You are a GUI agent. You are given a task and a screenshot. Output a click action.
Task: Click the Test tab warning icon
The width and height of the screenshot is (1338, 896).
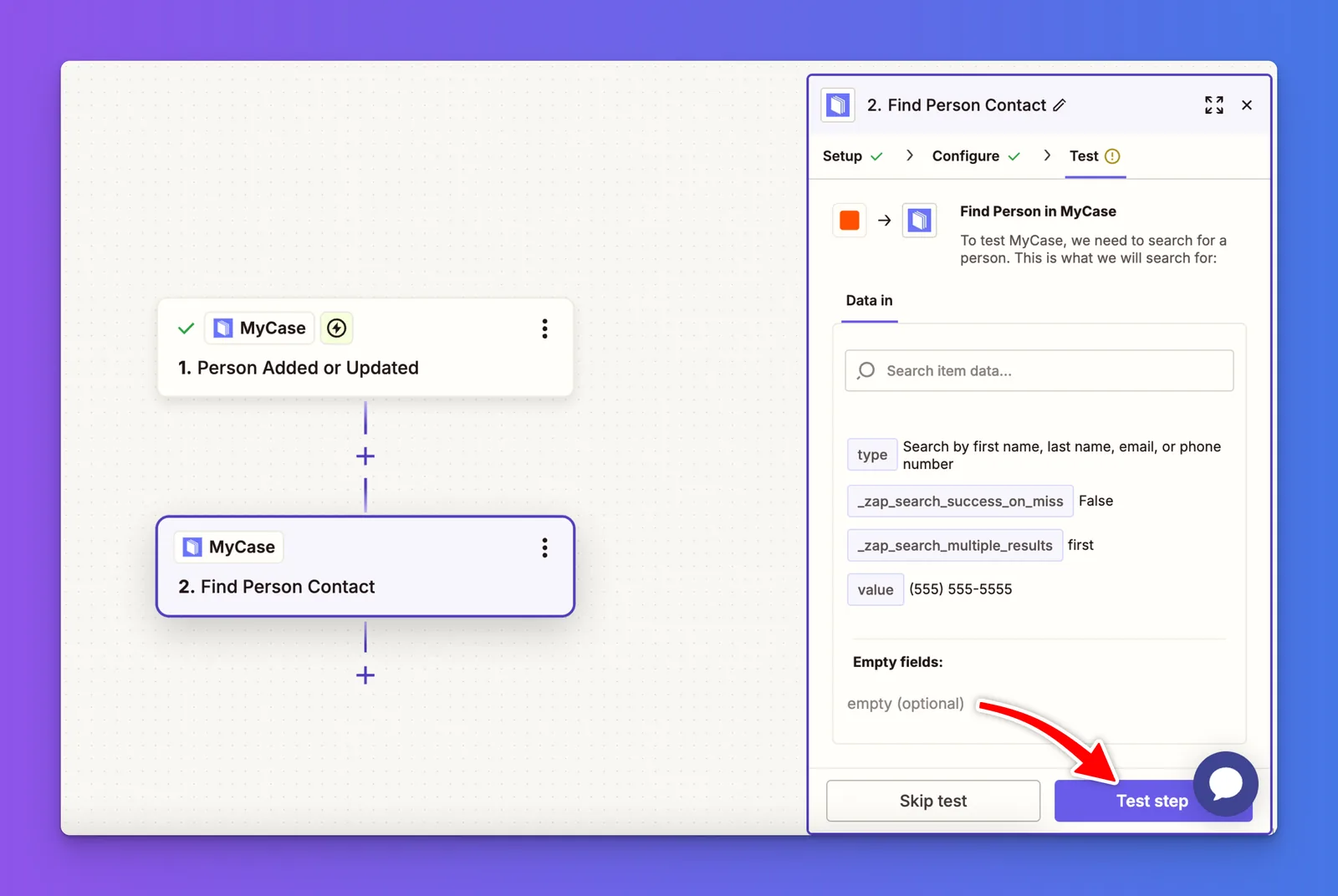coord(1112,156)
